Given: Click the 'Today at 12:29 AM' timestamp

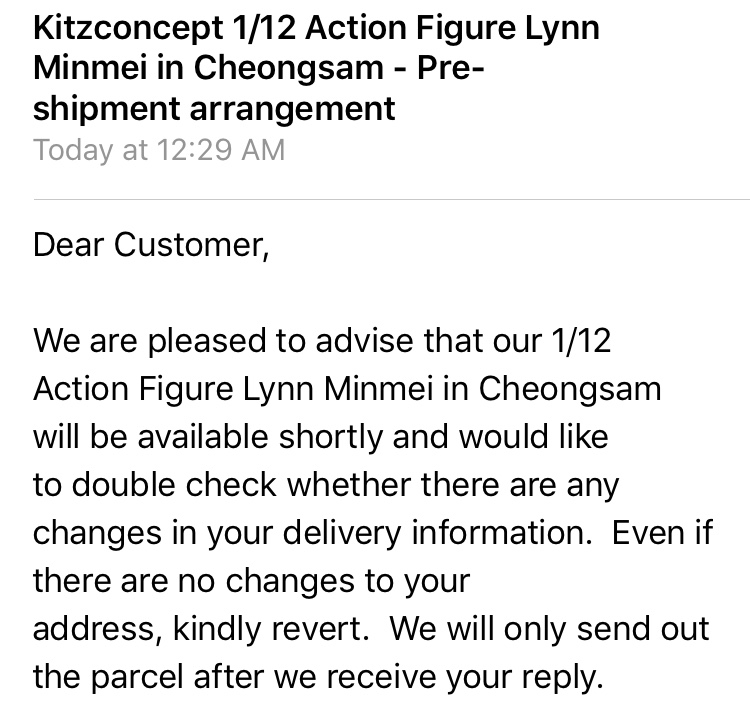Looking at the screenshot, I should [159, 150].
